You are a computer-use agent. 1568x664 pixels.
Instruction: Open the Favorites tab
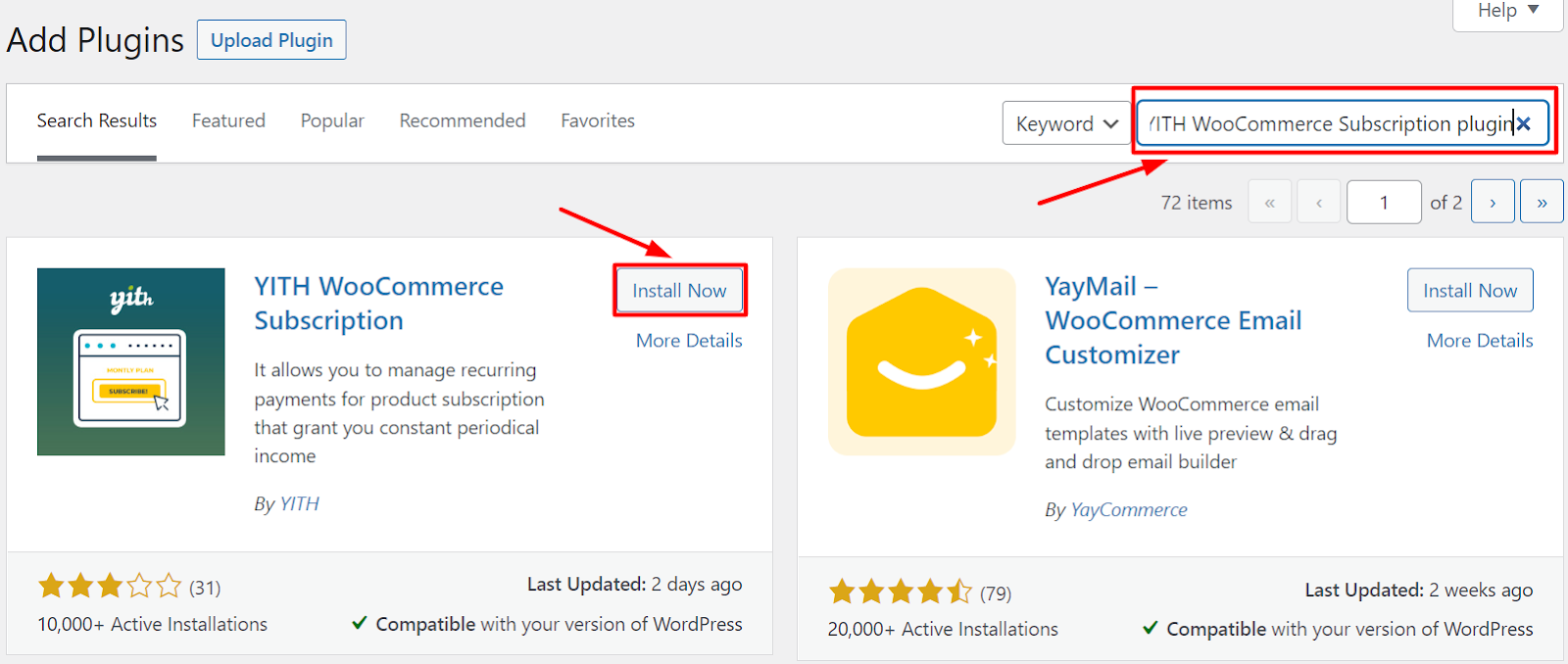pyautogui.click(x=598, y=121)
